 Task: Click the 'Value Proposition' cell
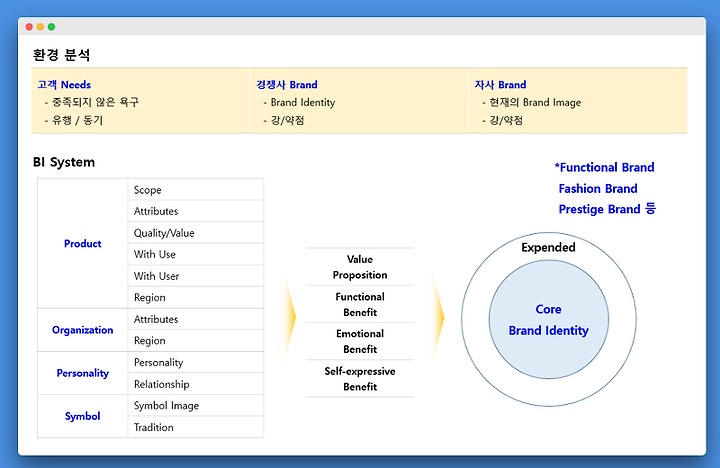point(360,267)
